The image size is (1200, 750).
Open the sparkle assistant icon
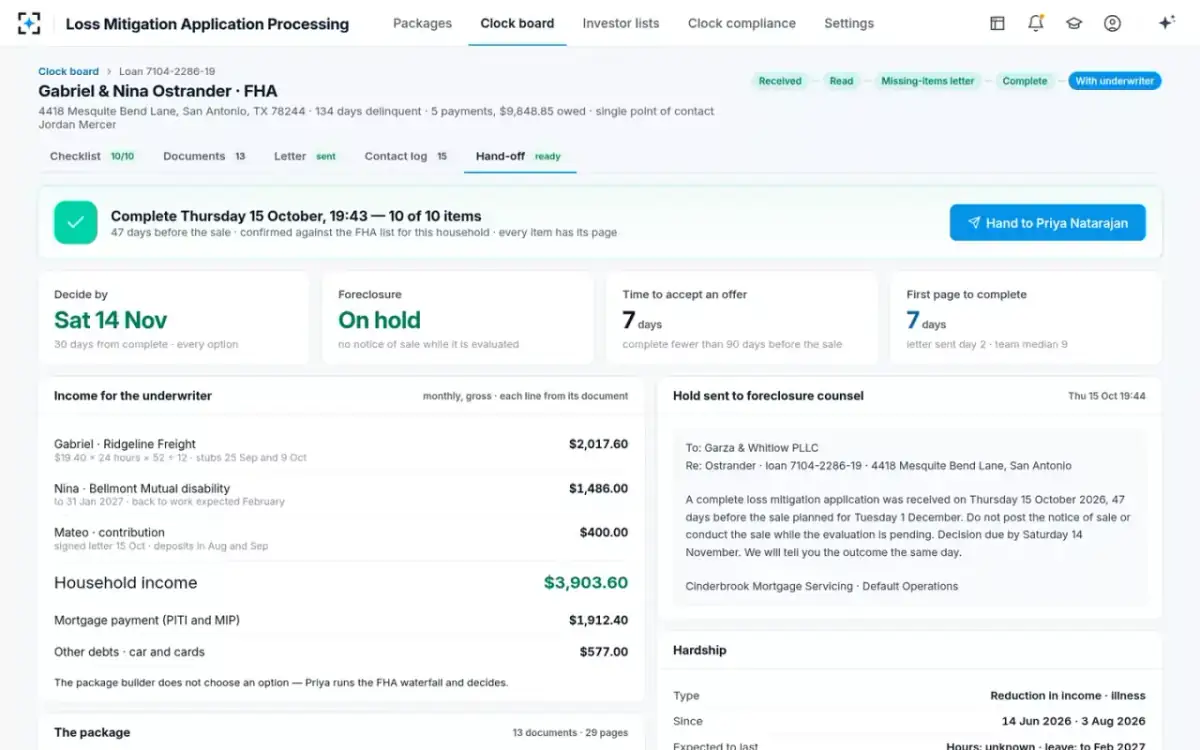click(x=1166, y=23)
